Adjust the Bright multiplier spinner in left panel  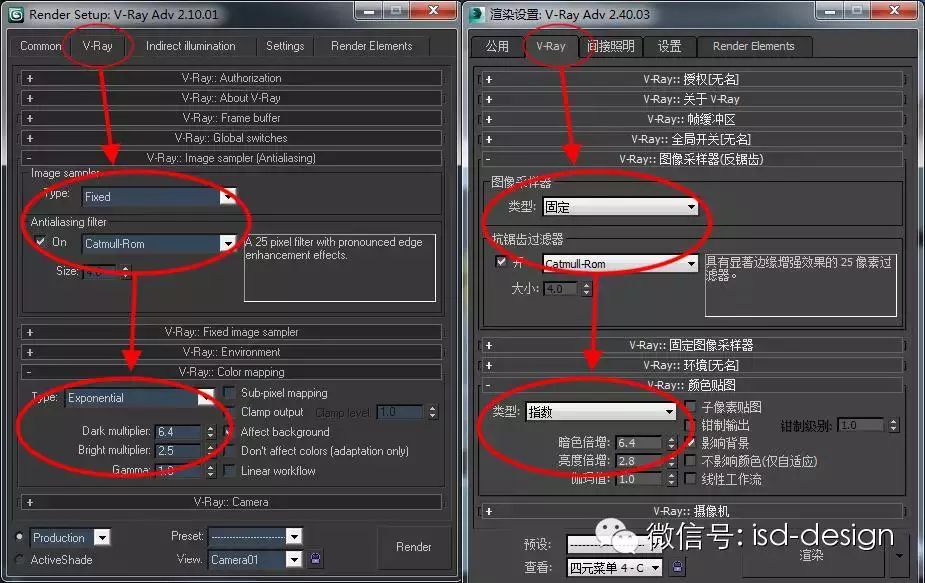[211, 450]
